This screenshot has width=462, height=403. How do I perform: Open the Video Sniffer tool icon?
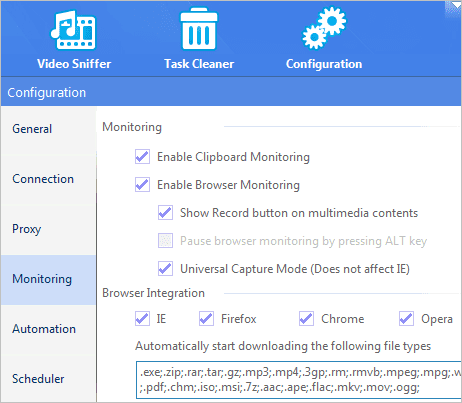coord(73,30)
